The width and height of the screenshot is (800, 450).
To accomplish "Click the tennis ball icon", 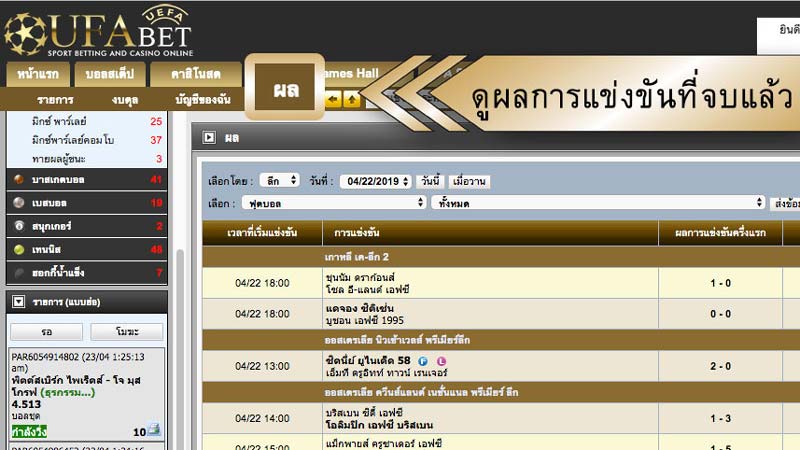I will click(x=19, y=249).
